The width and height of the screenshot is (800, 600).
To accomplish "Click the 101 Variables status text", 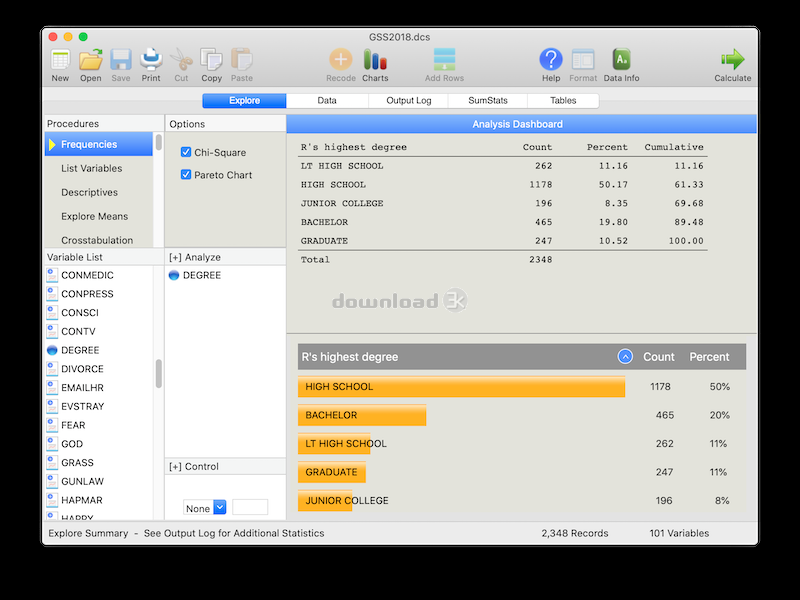I will click(679, 533).
